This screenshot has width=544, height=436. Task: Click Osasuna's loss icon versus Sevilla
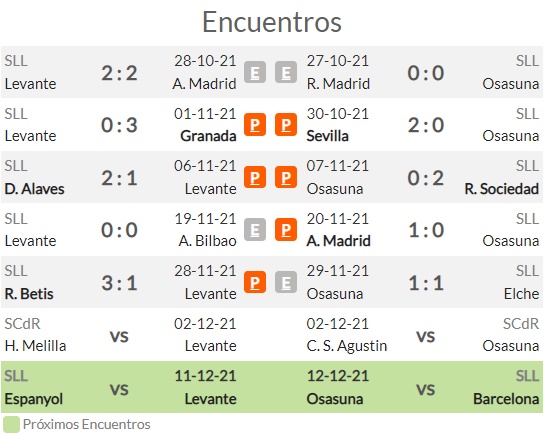pyautogui.click(x=286, y=125)
